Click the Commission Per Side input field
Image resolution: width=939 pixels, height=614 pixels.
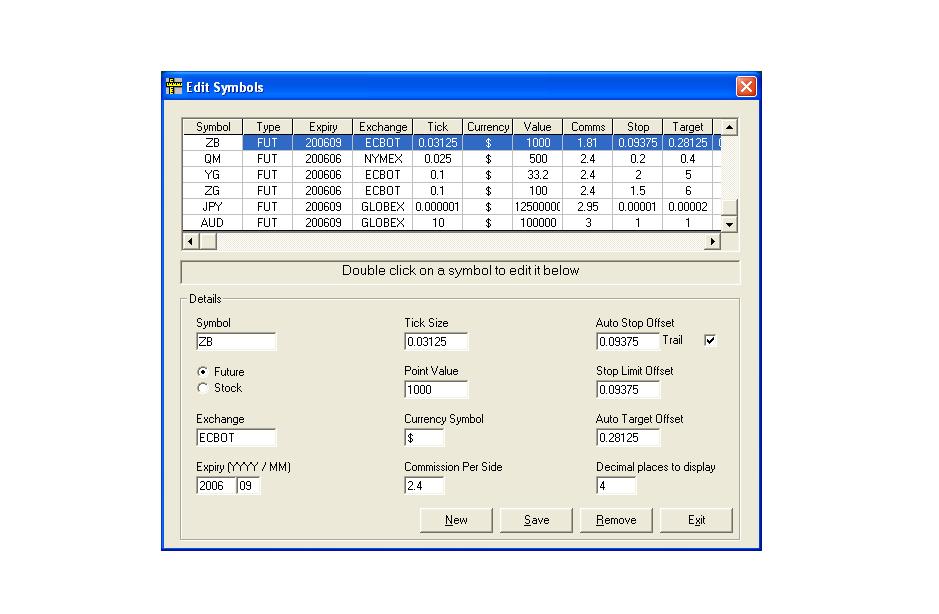424,485
